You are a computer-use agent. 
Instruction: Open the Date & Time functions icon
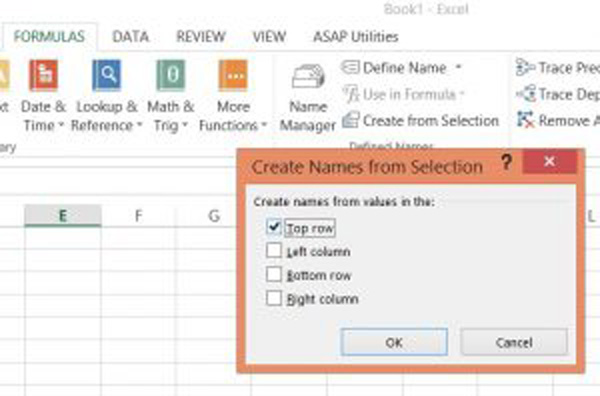click(43, 75)
